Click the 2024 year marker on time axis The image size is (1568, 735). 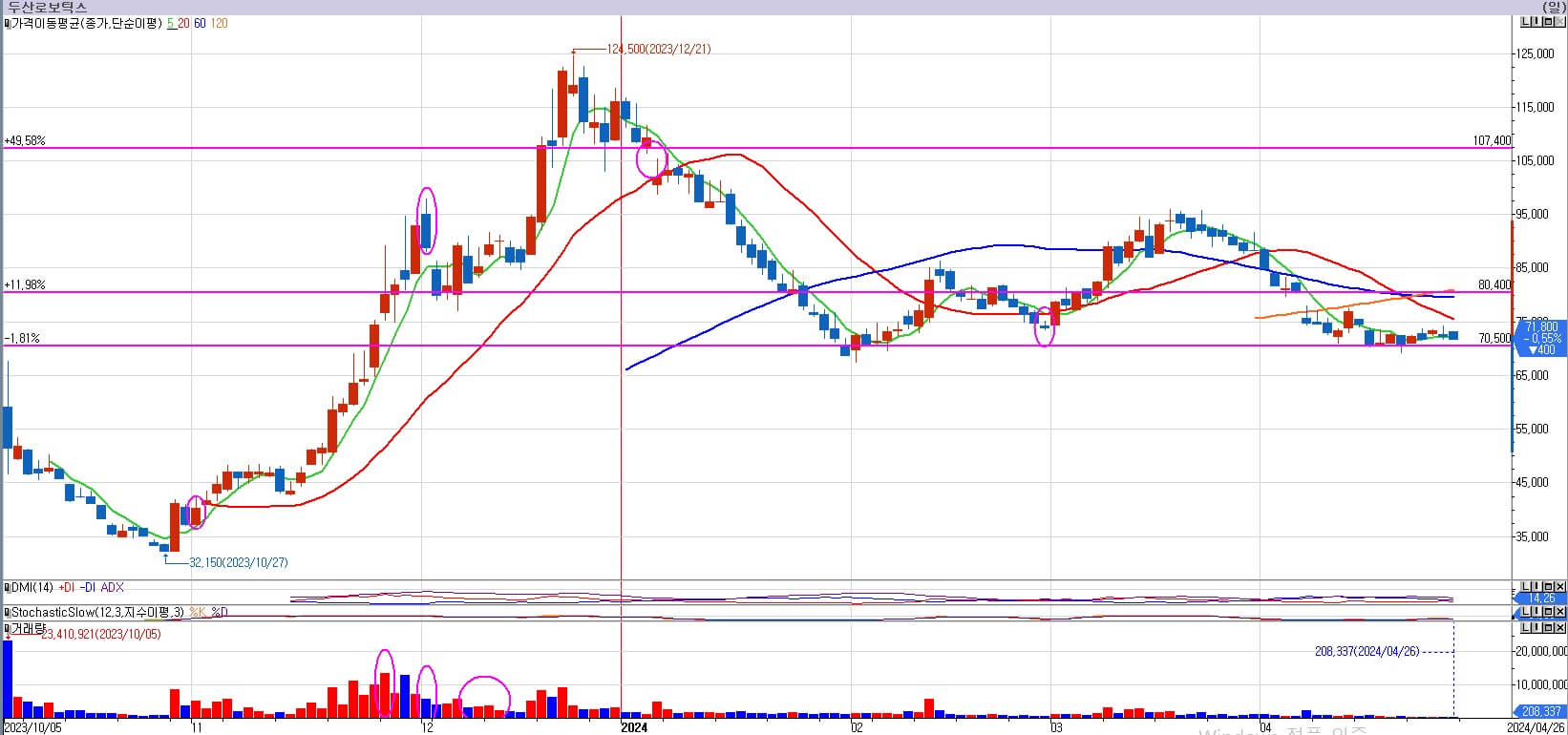[634, 727]
